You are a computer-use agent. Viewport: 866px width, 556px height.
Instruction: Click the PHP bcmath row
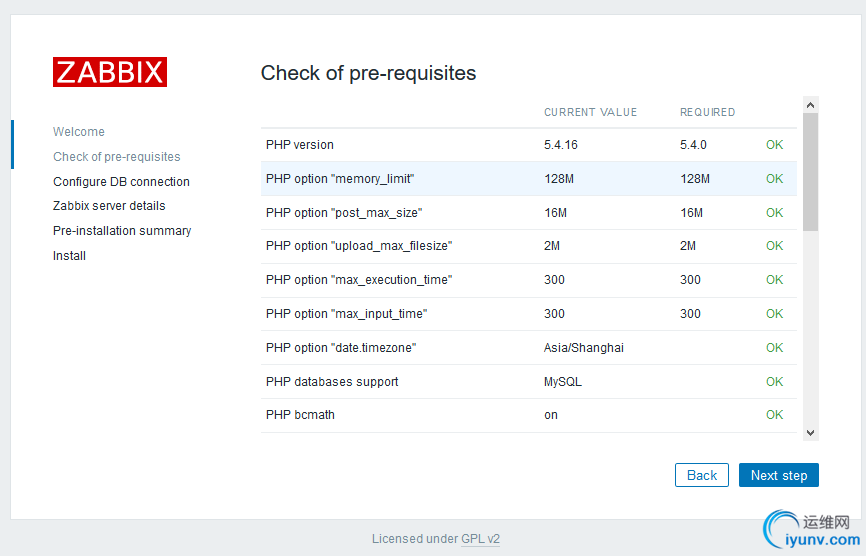528,415
